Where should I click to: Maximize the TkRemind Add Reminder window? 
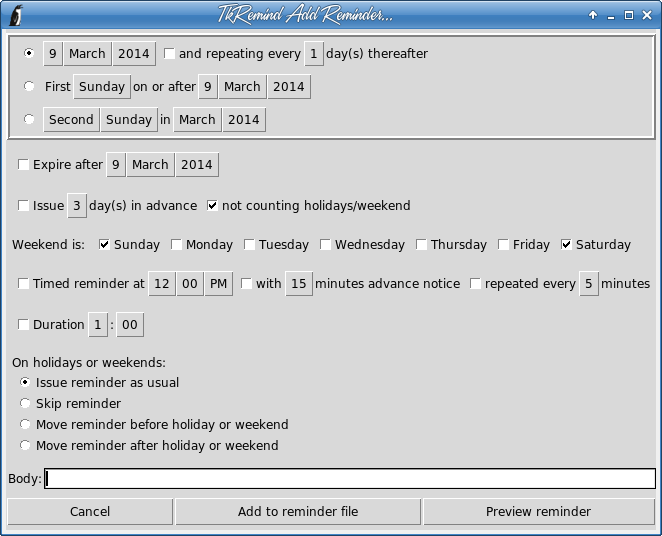point(629,15)
